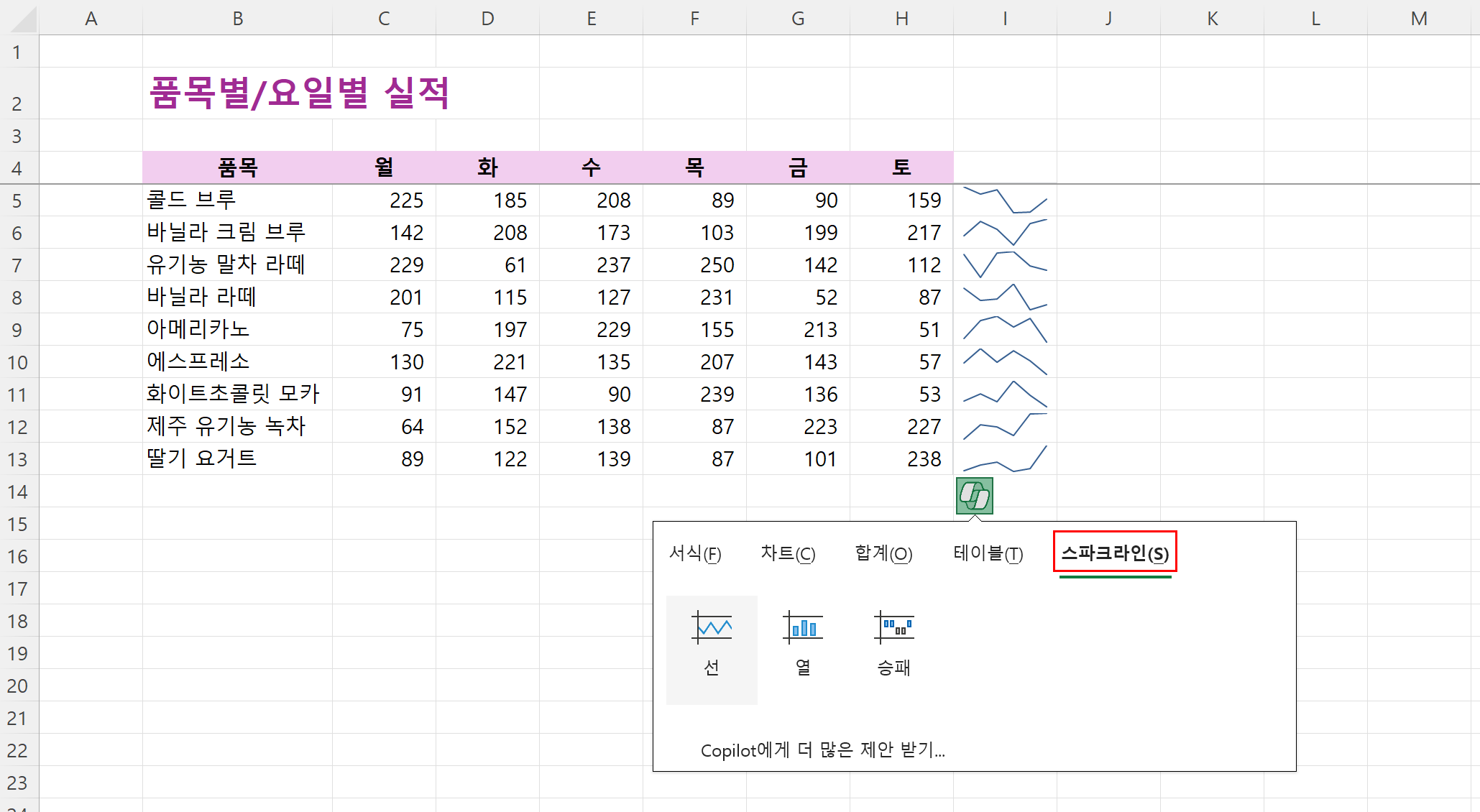
Task: Switch to the 서식(F) tab
Action: tap(694, 553)
